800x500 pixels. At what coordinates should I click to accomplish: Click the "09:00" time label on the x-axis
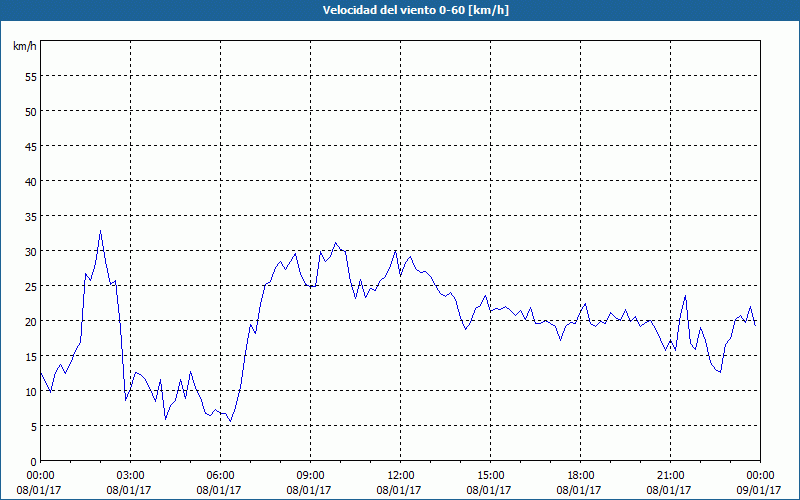(x=310, y=476)
